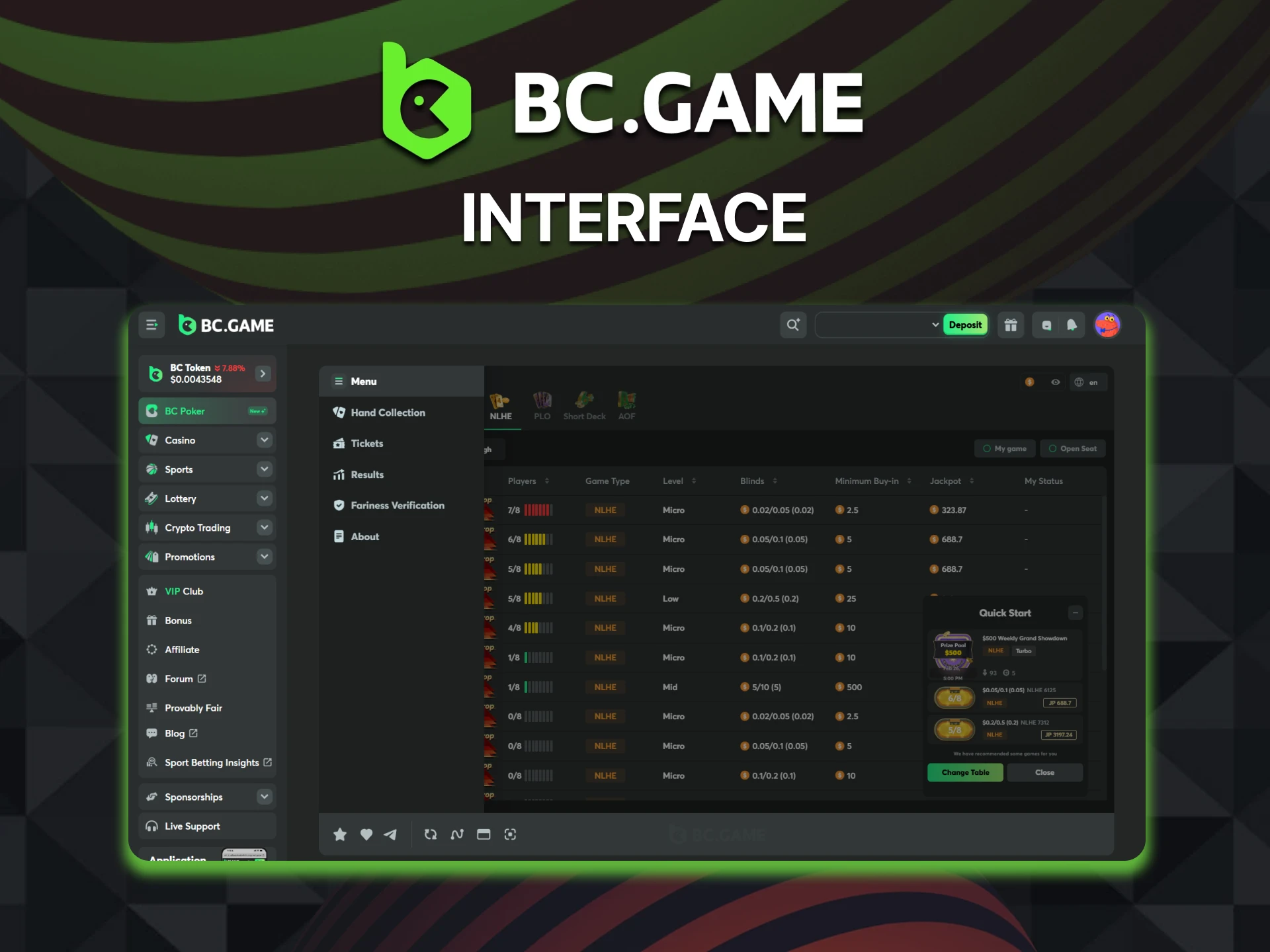Expand the Casino section dropdown
This screenshot has height=952, width=1270.
264,439
